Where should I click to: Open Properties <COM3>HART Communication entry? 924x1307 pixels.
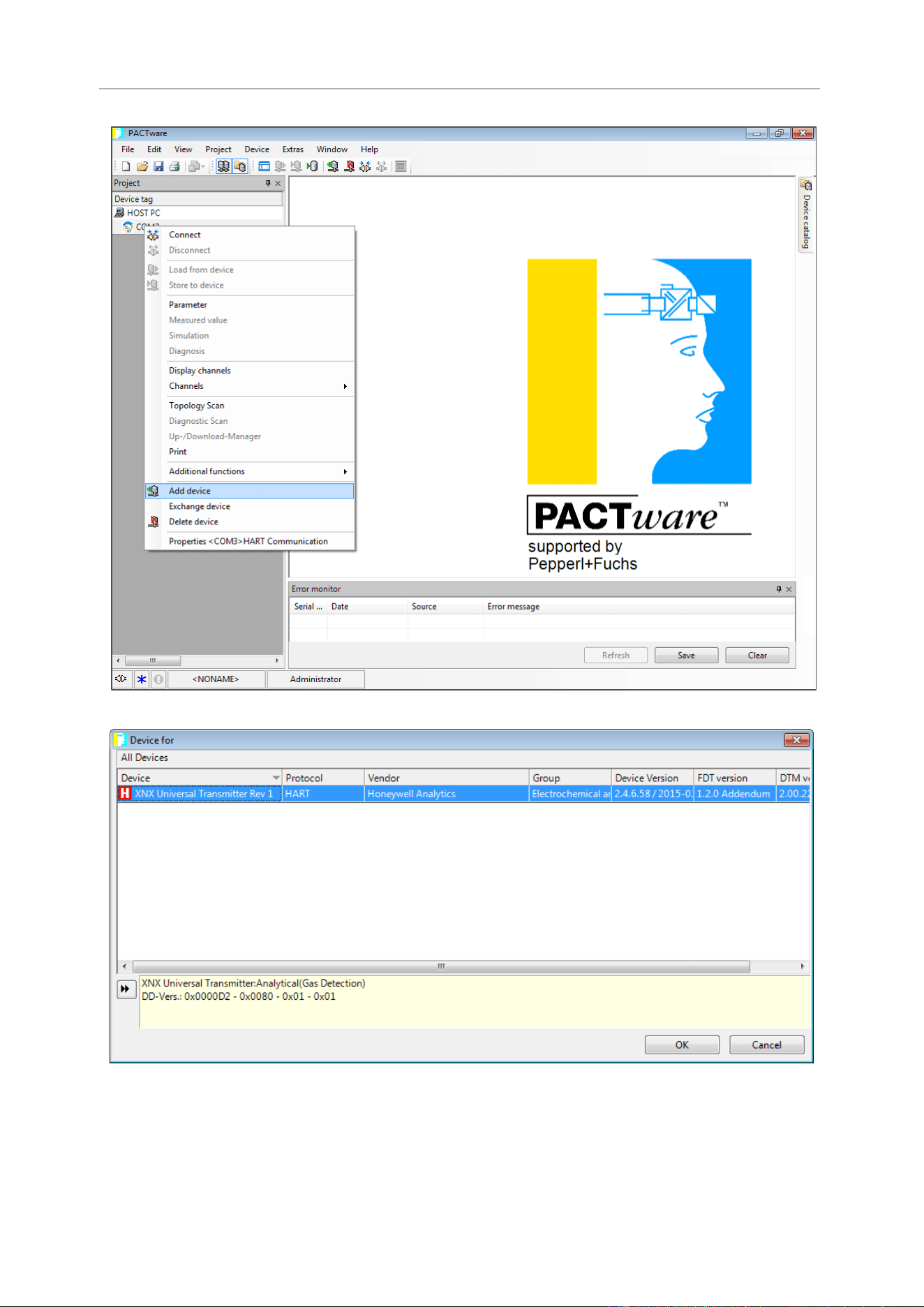pos(250,541)
